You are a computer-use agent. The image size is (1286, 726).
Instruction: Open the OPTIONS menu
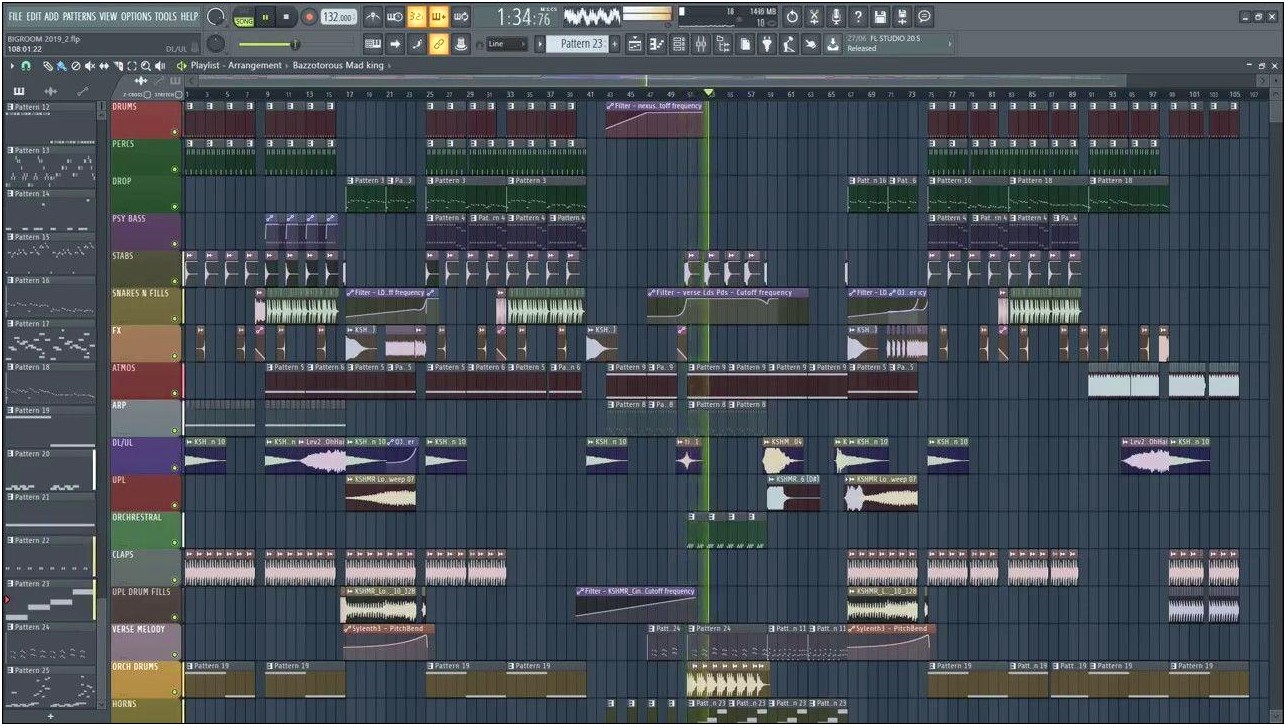click(136, 17)
